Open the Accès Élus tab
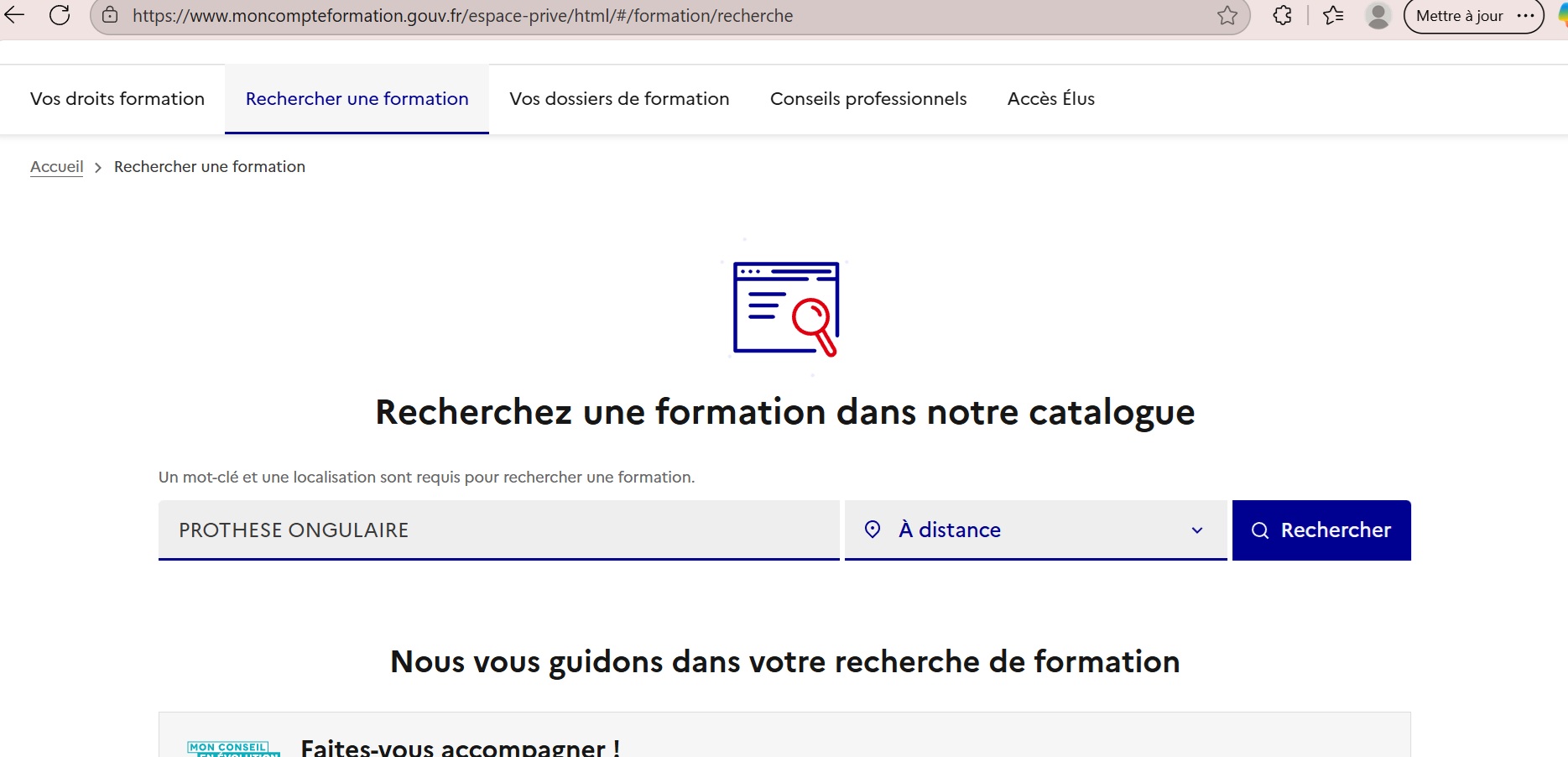This screenshot has width=1568, height=757. [x=1050, y=99]
